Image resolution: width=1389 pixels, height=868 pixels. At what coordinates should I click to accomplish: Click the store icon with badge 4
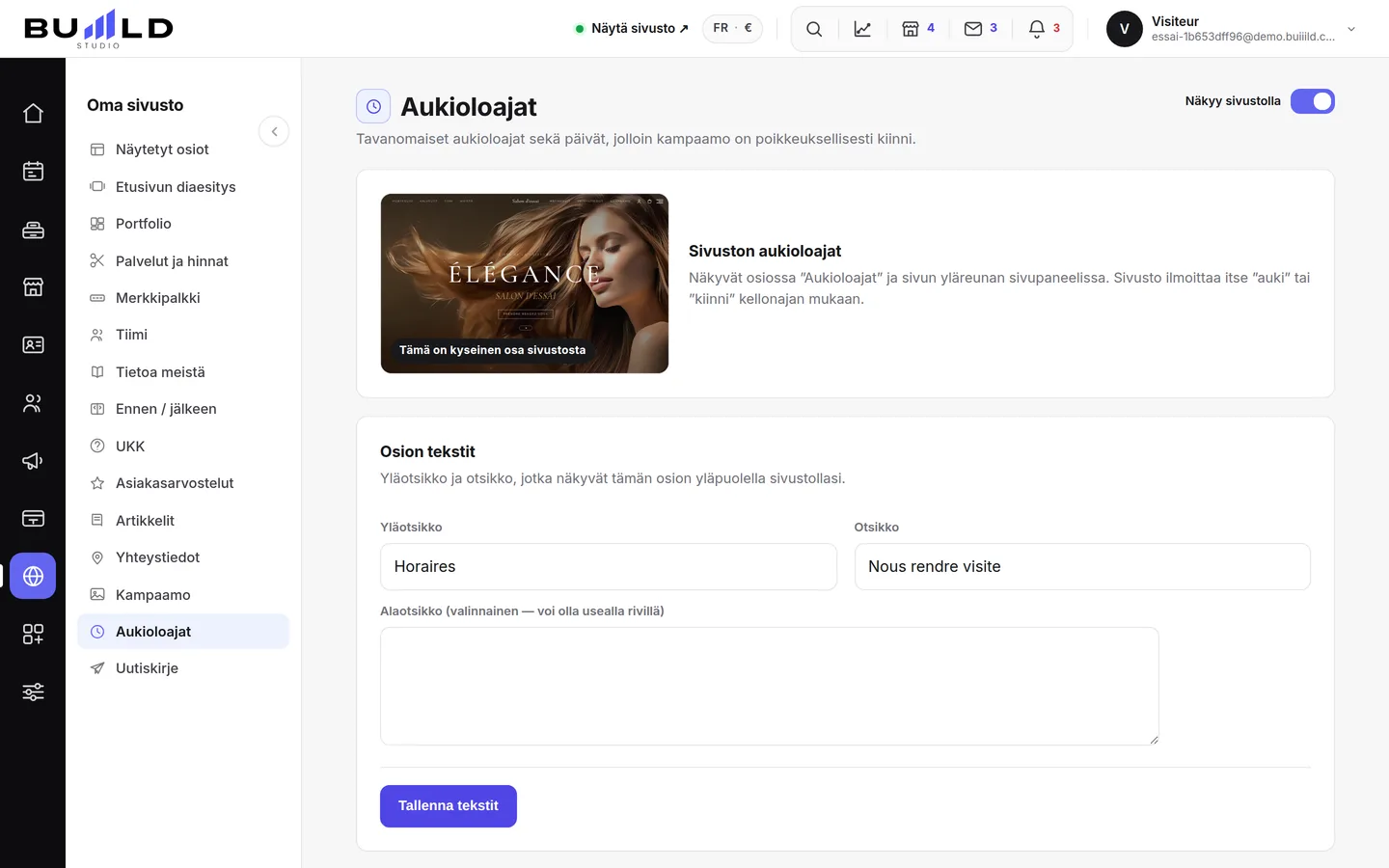918,29
